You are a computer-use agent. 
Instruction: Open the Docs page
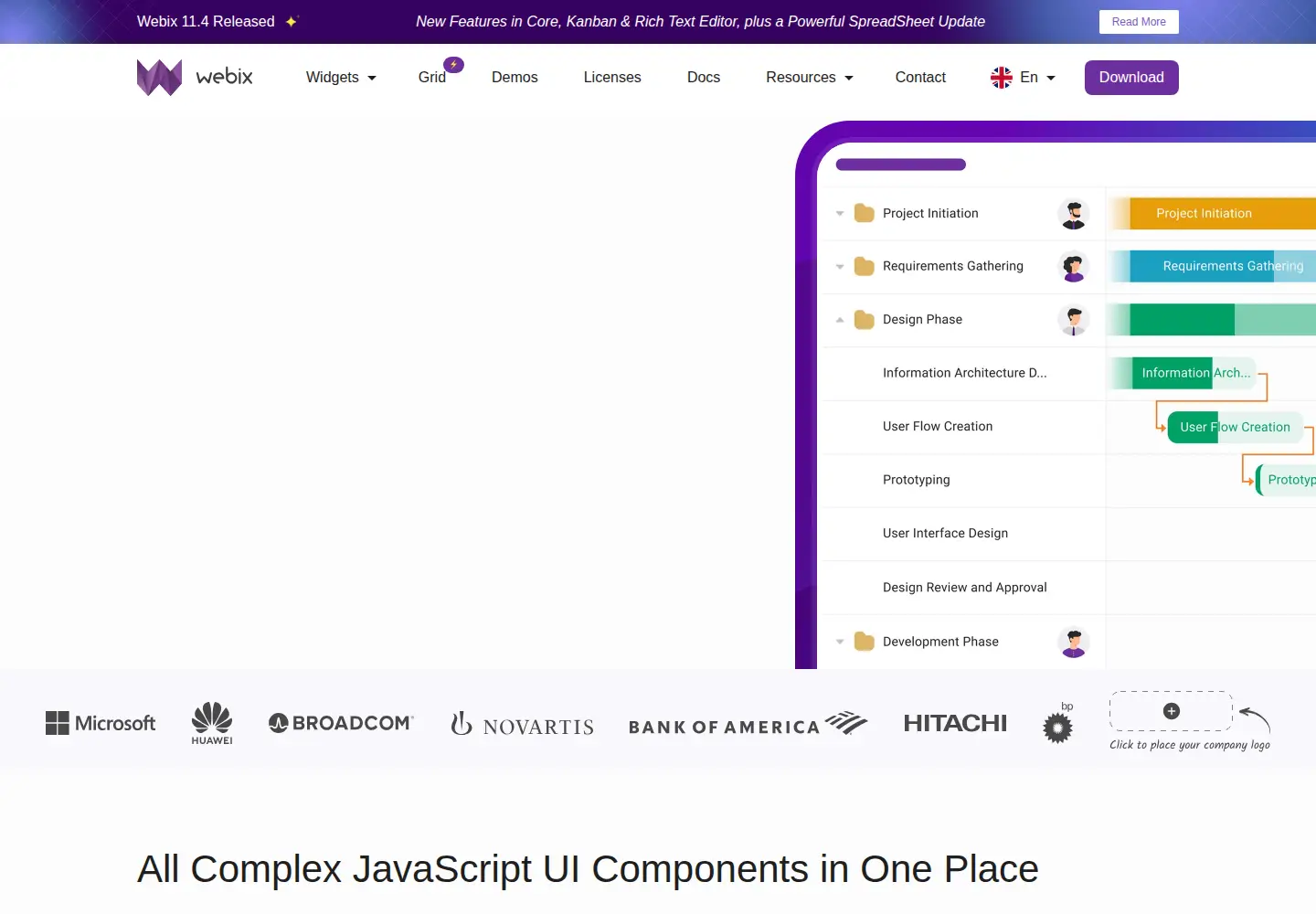coord(704,78)
